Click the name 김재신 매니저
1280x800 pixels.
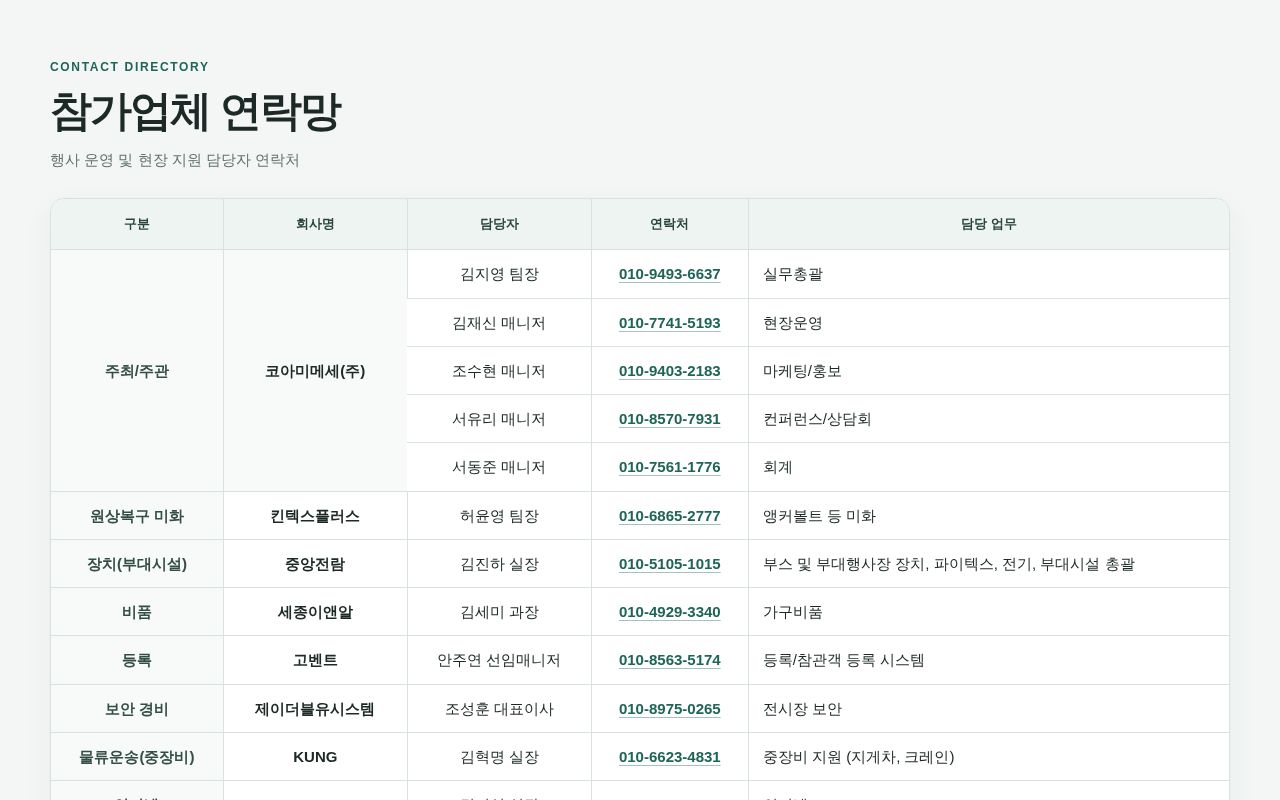coord(499,323)
